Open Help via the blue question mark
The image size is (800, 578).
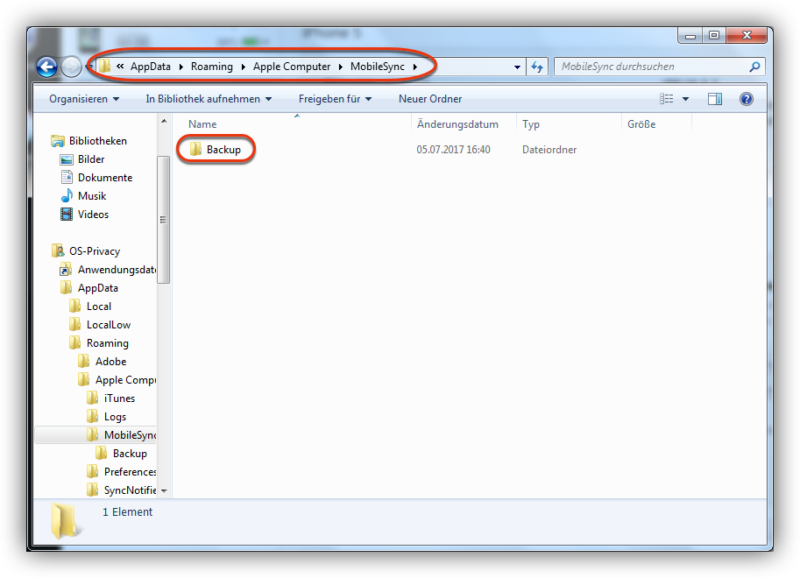(746, 99)
